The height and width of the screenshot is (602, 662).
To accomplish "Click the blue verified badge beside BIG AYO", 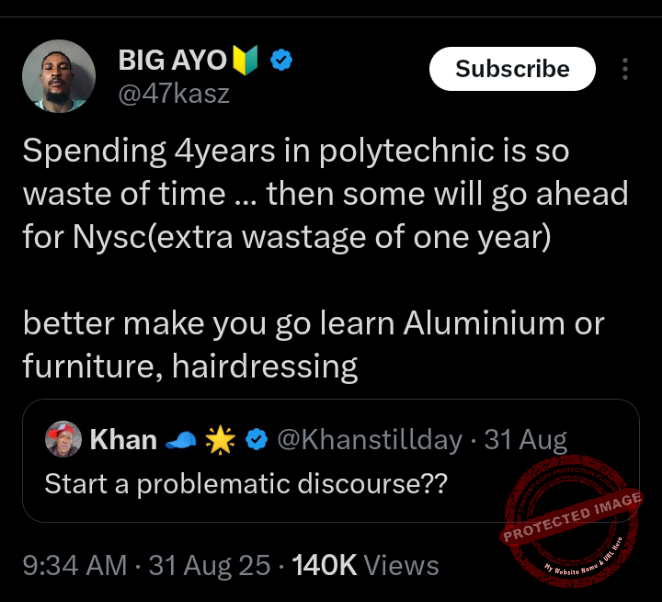I will (x=281, y=60).
